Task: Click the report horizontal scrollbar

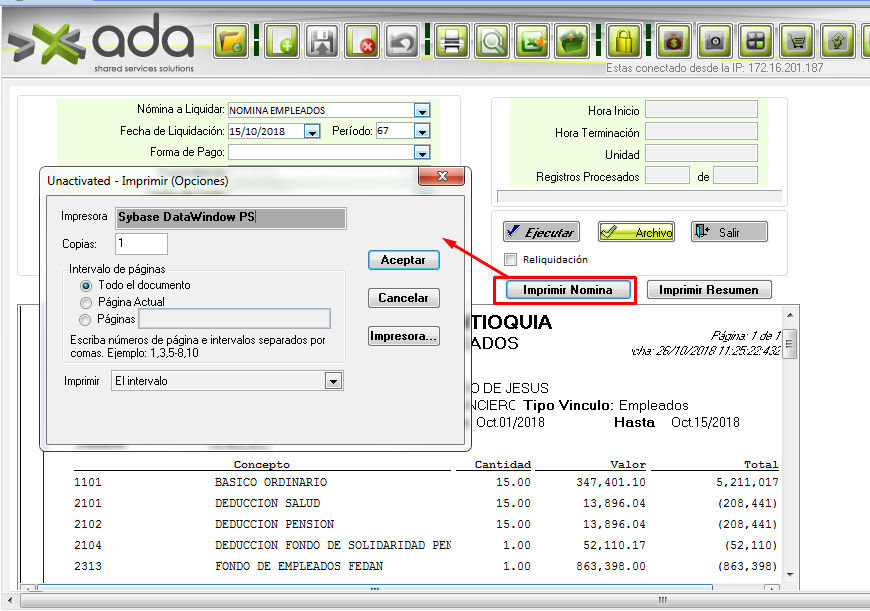Action: [400, 588]
